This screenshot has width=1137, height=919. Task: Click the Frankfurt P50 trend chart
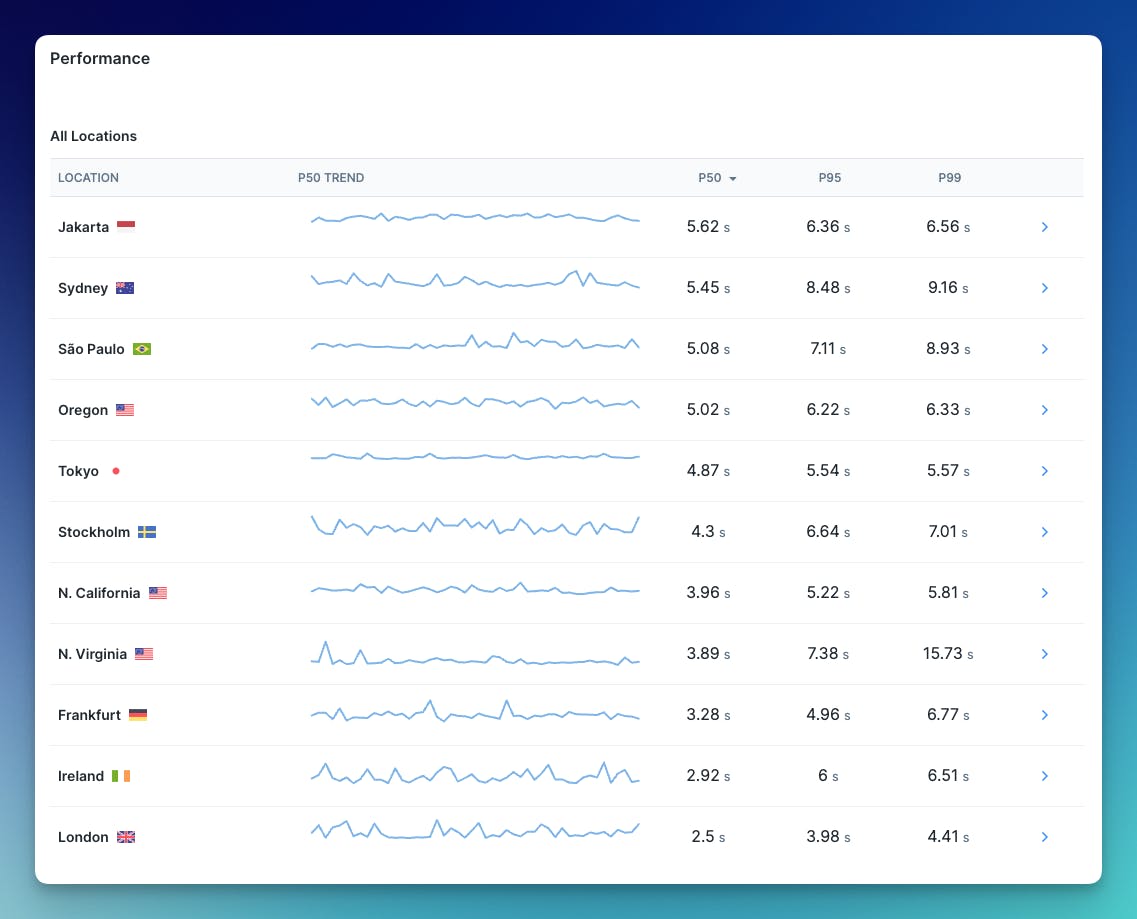click(x=475, y=712)
